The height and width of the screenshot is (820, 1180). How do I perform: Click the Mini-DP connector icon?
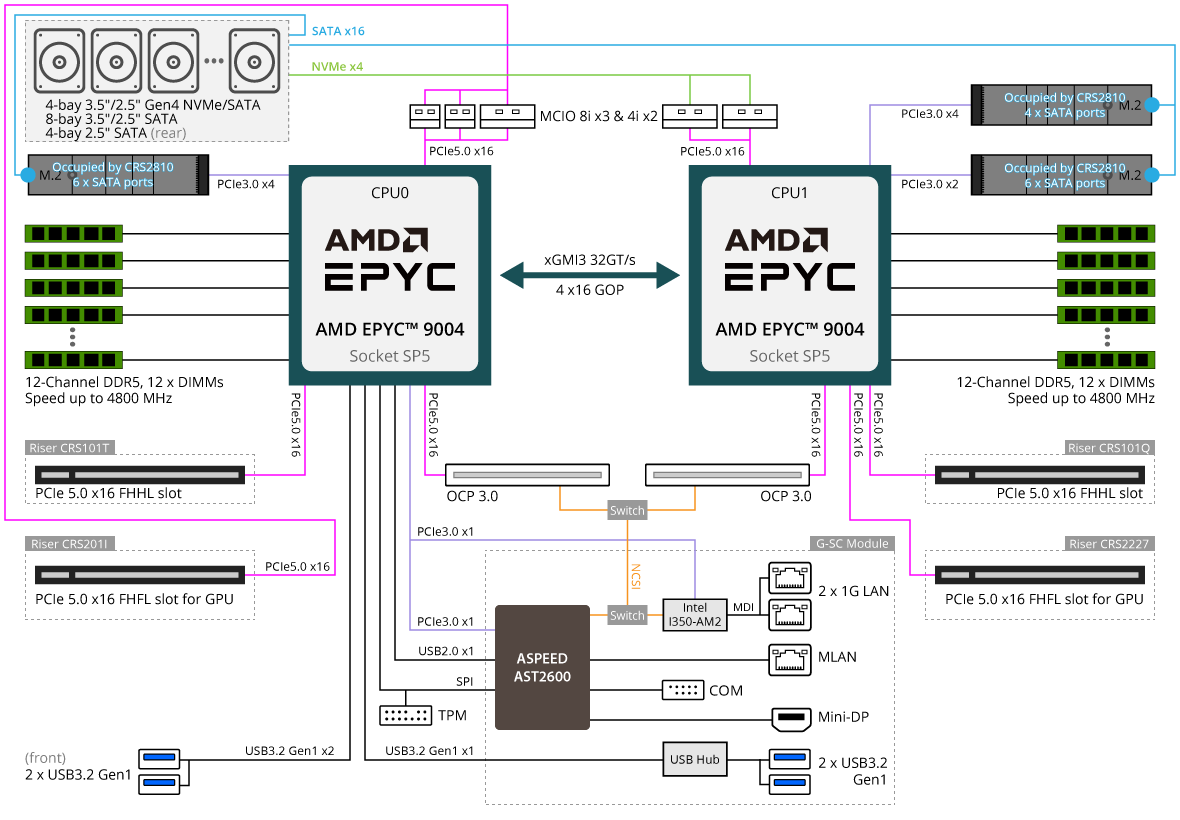(x=791, y=718)
